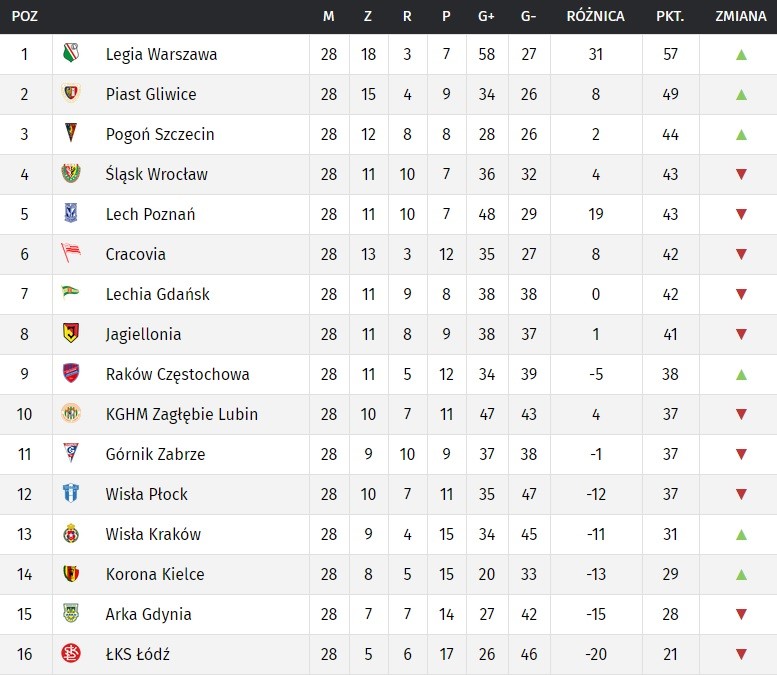Click the ŁKS Łódź club logo
This screenshot has width=777, height=675.
coord(71,654)
